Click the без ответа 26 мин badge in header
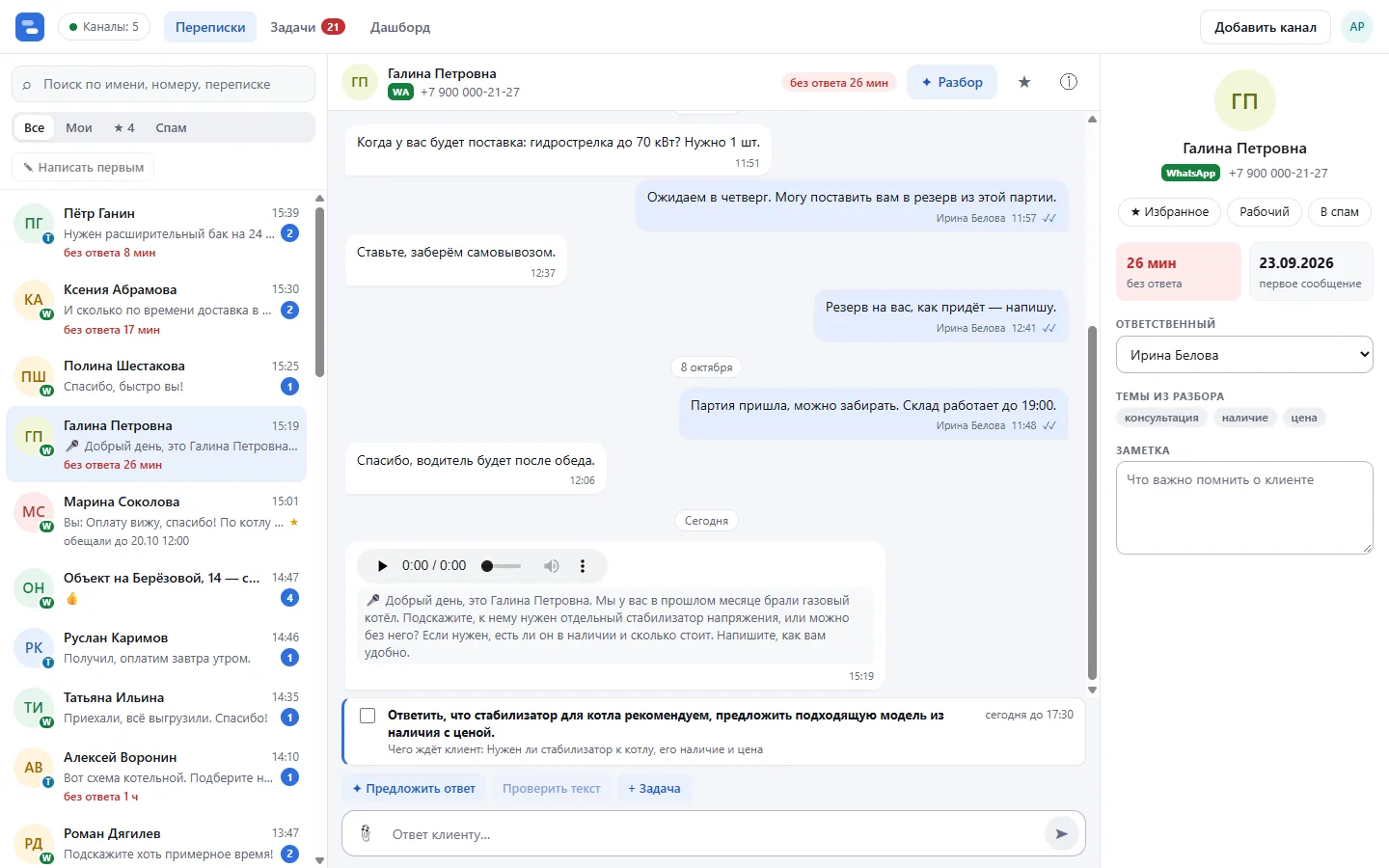This screenshot has height=868, width=1389. 838,82
